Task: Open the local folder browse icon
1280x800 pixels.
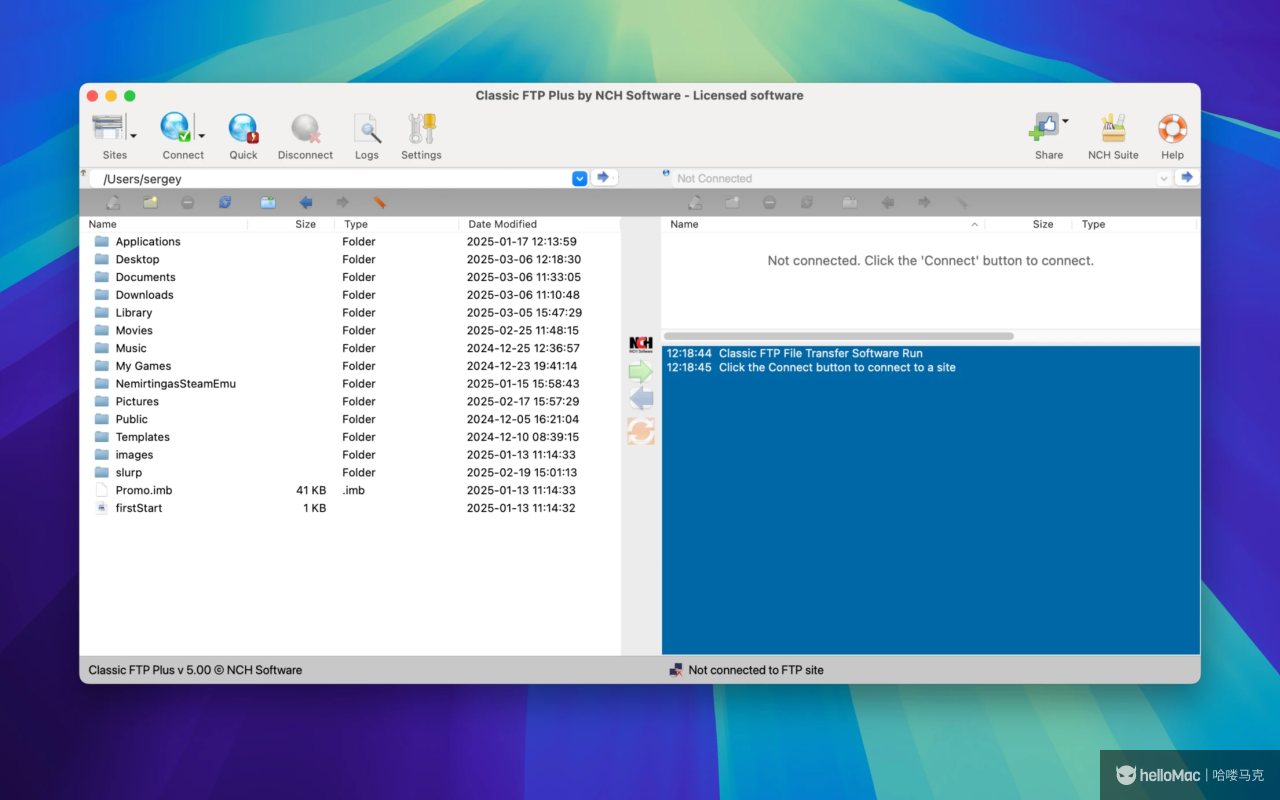Action: click(x=268, y=203)
